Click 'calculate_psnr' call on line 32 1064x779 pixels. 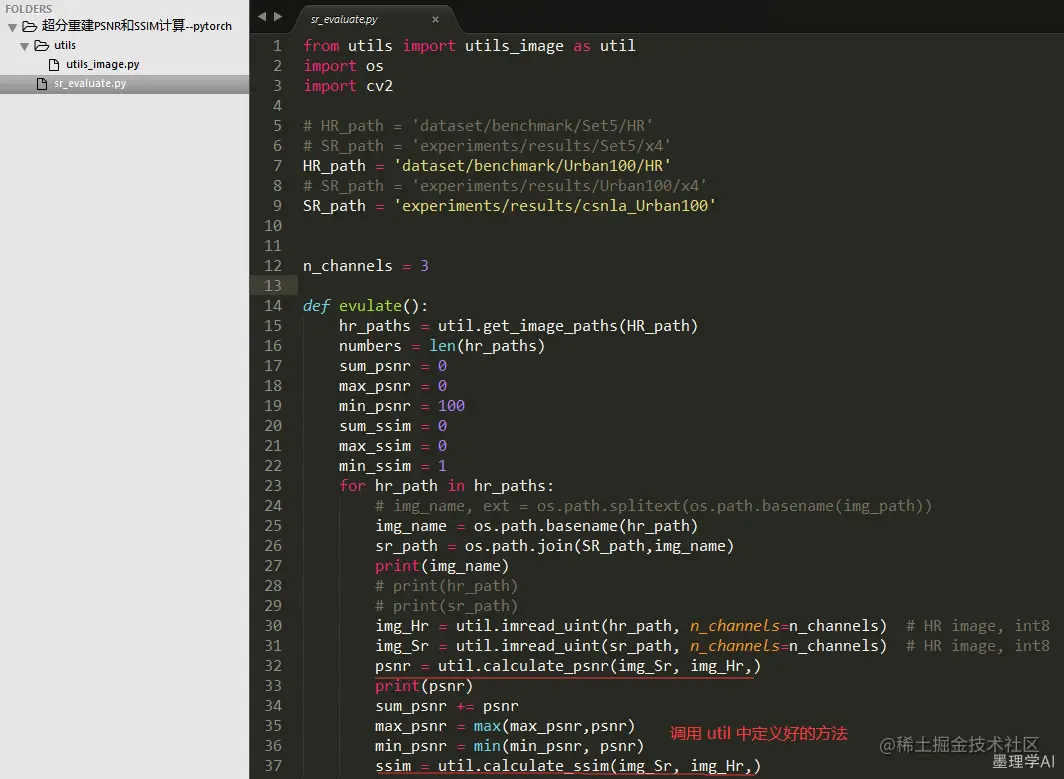click(546, 666)
